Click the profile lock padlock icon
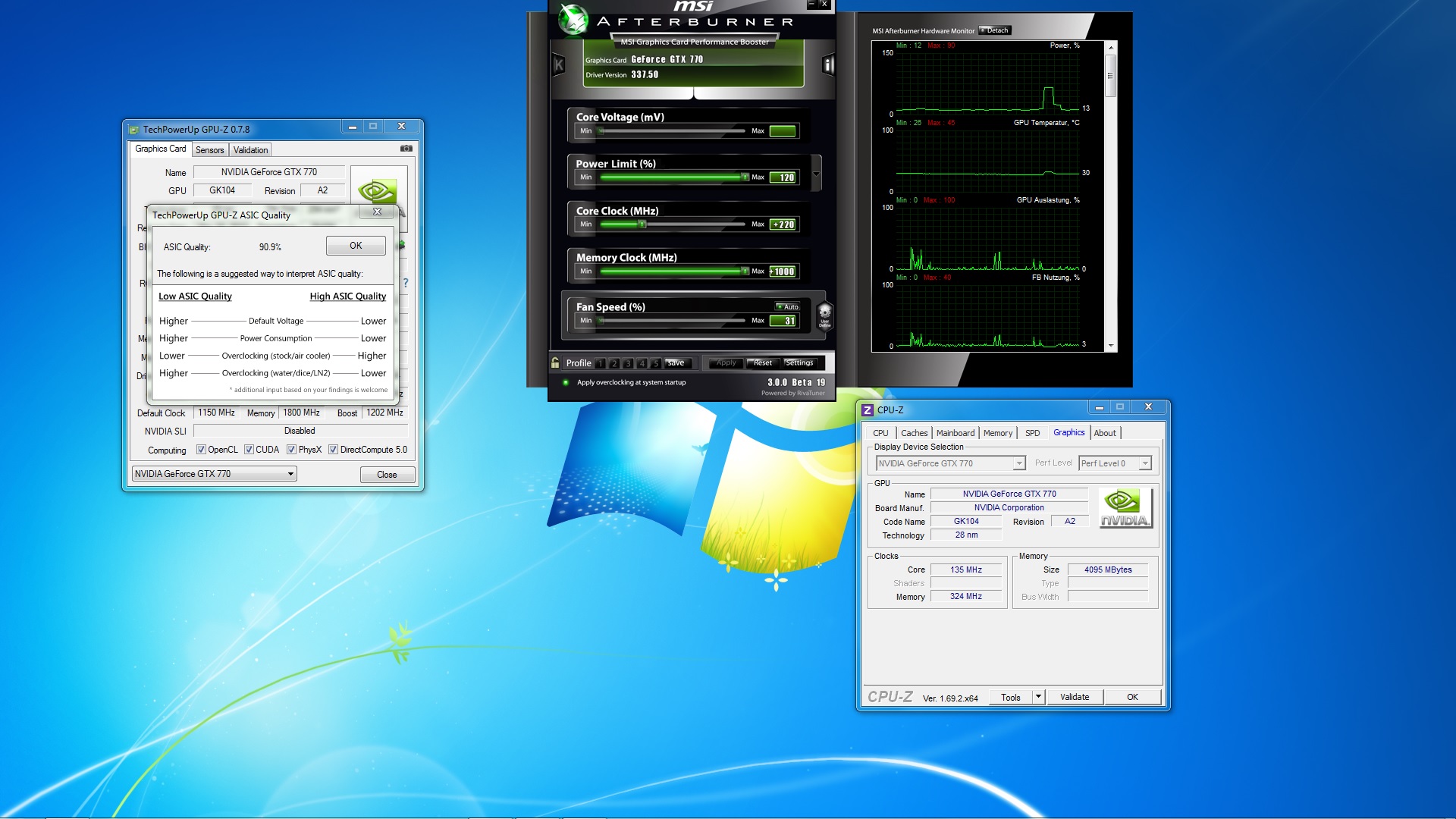 555,362
